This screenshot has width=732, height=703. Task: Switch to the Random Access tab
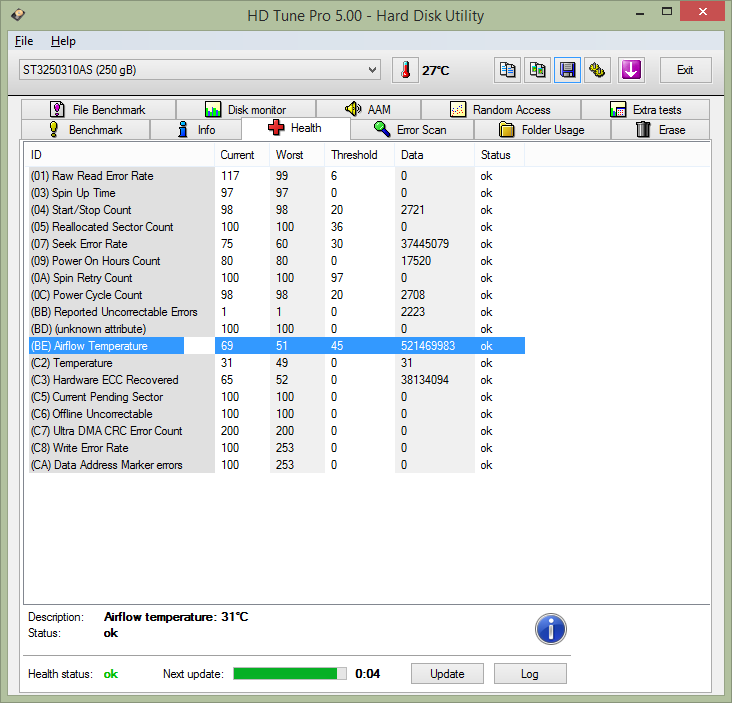501,110
